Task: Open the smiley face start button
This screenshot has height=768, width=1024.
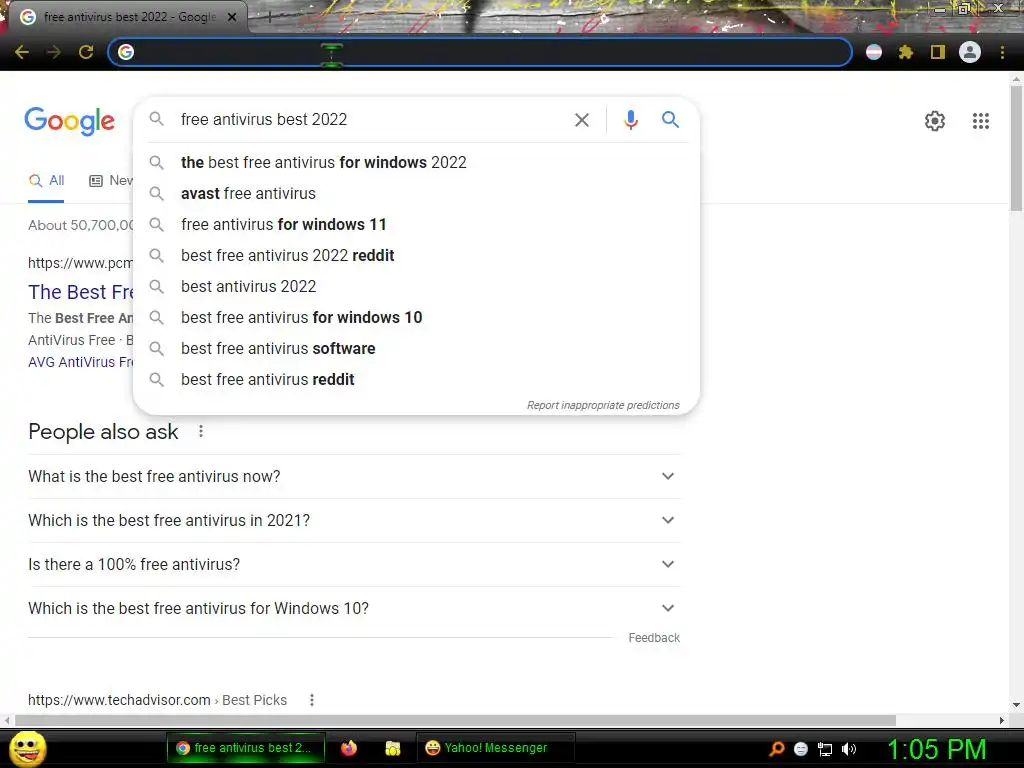Action: point(28,748)
